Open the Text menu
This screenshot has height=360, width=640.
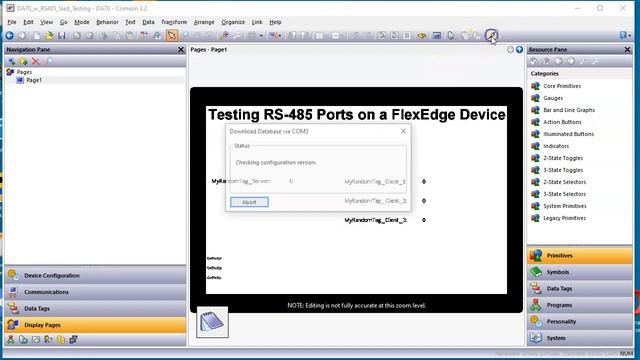130,22
